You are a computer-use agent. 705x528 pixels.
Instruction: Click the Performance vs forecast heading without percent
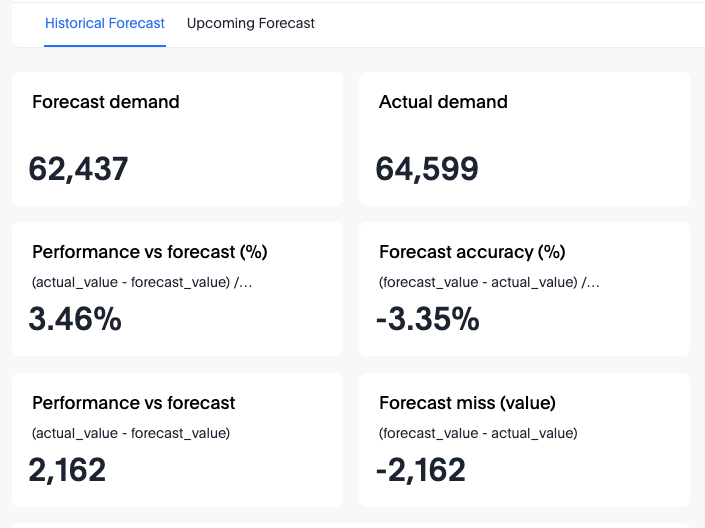coord(134,403)
